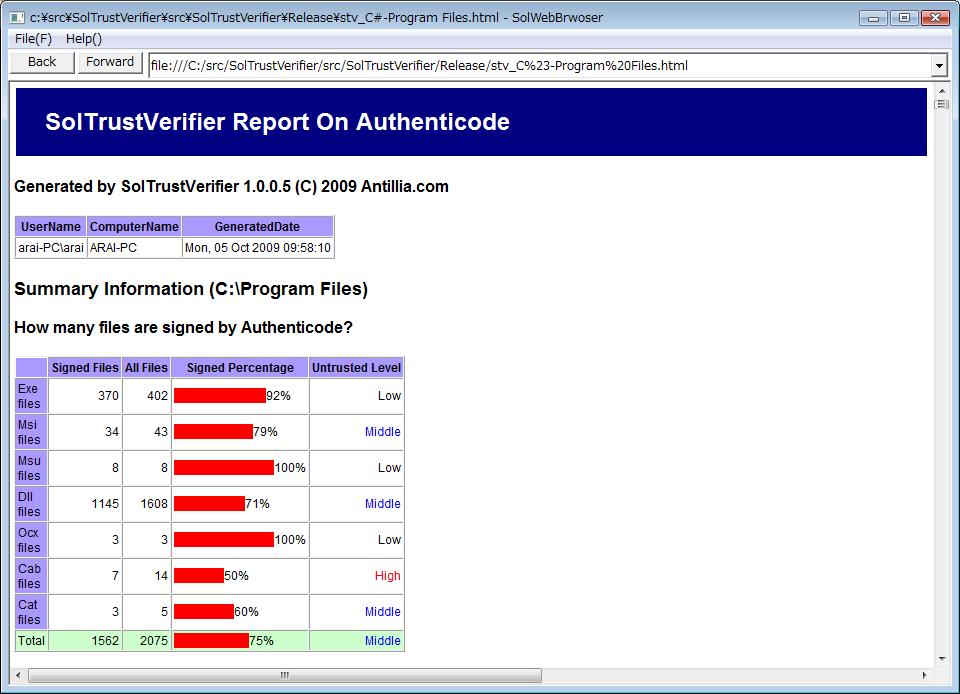Viewport: 960px width, 694px height.
Task: Click the application icon in title bar
Action: (17, 18)
